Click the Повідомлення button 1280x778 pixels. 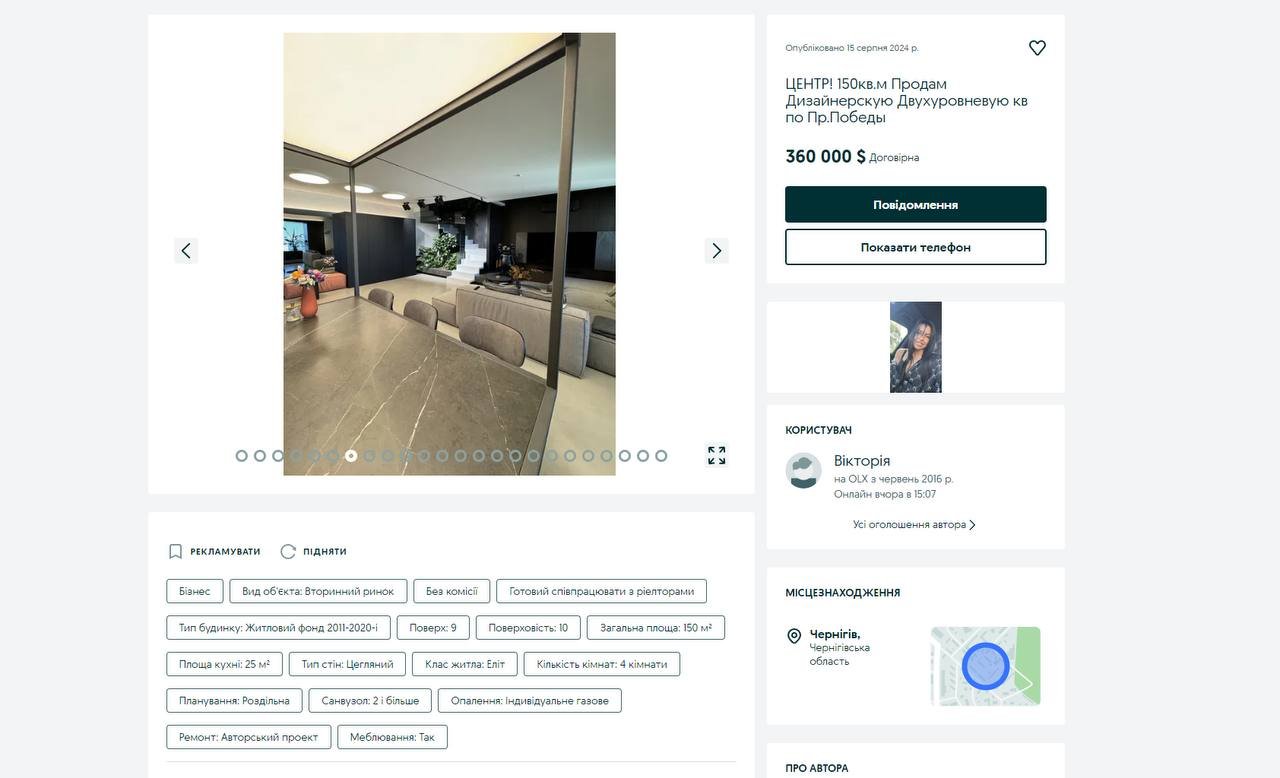[916, 204]
